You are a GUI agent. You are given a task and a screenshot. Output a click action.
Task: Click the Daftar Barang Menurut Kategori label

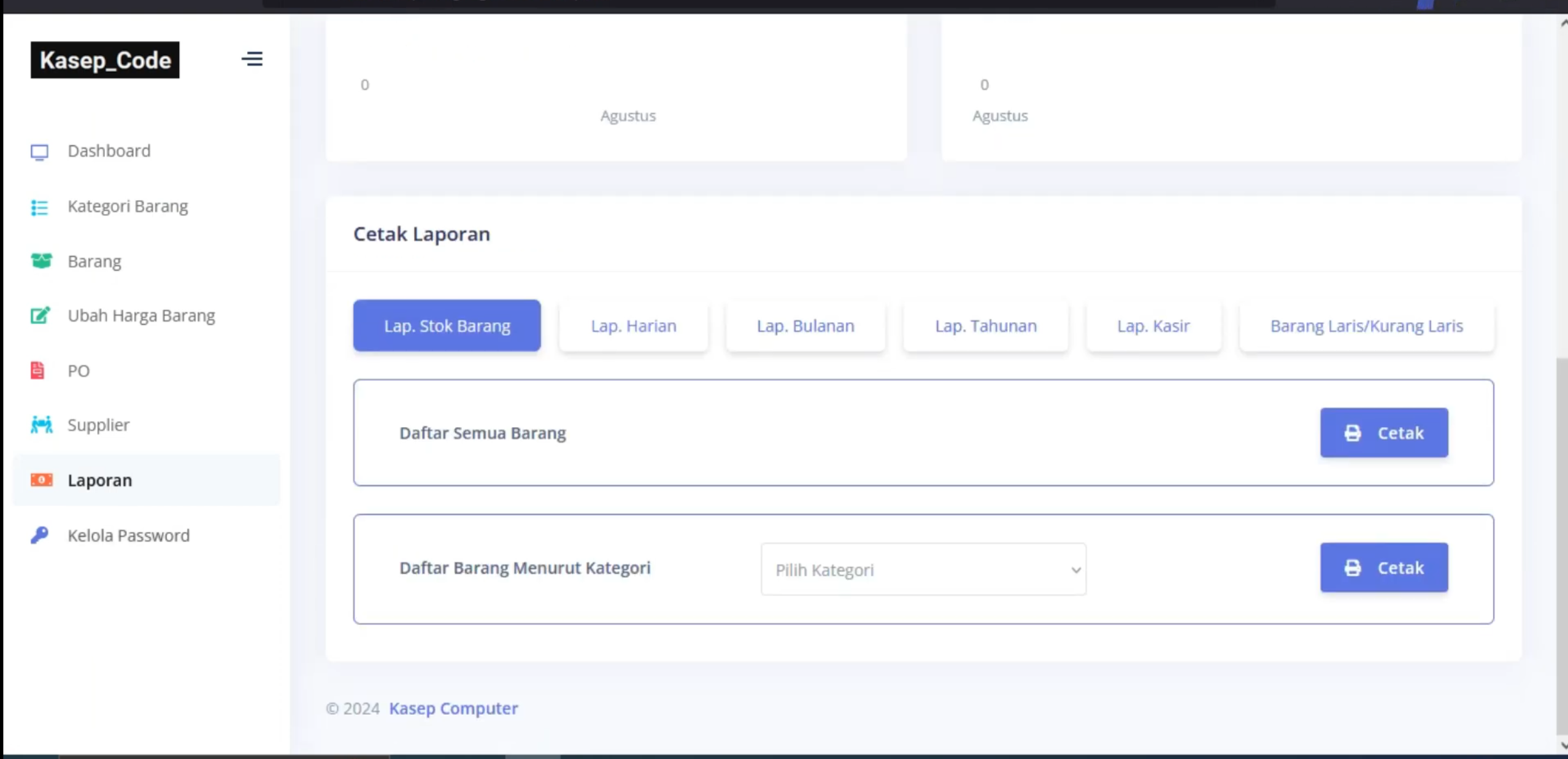(525, 568)
